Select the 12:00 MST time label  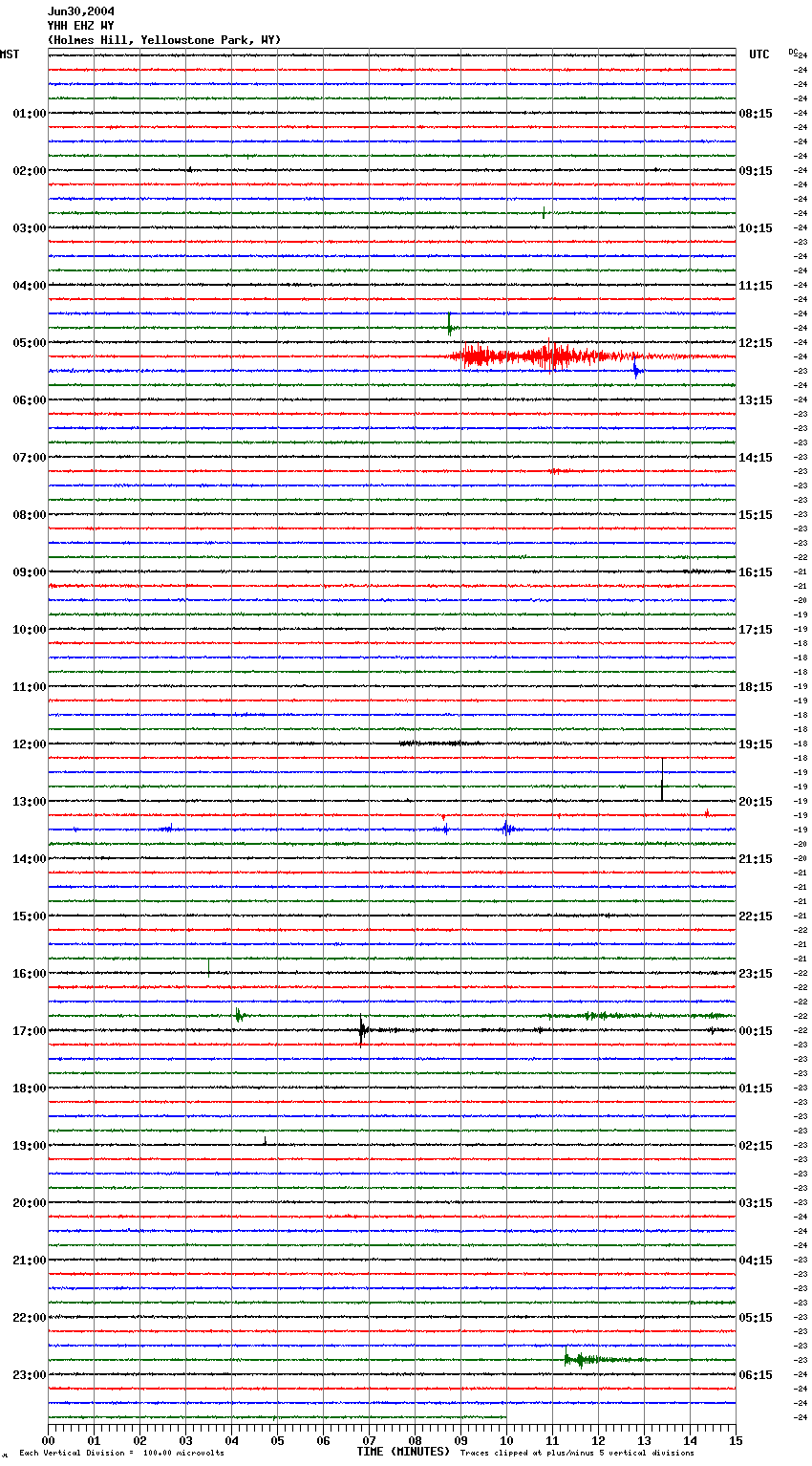pyautogui.click(x=29, y=744)
